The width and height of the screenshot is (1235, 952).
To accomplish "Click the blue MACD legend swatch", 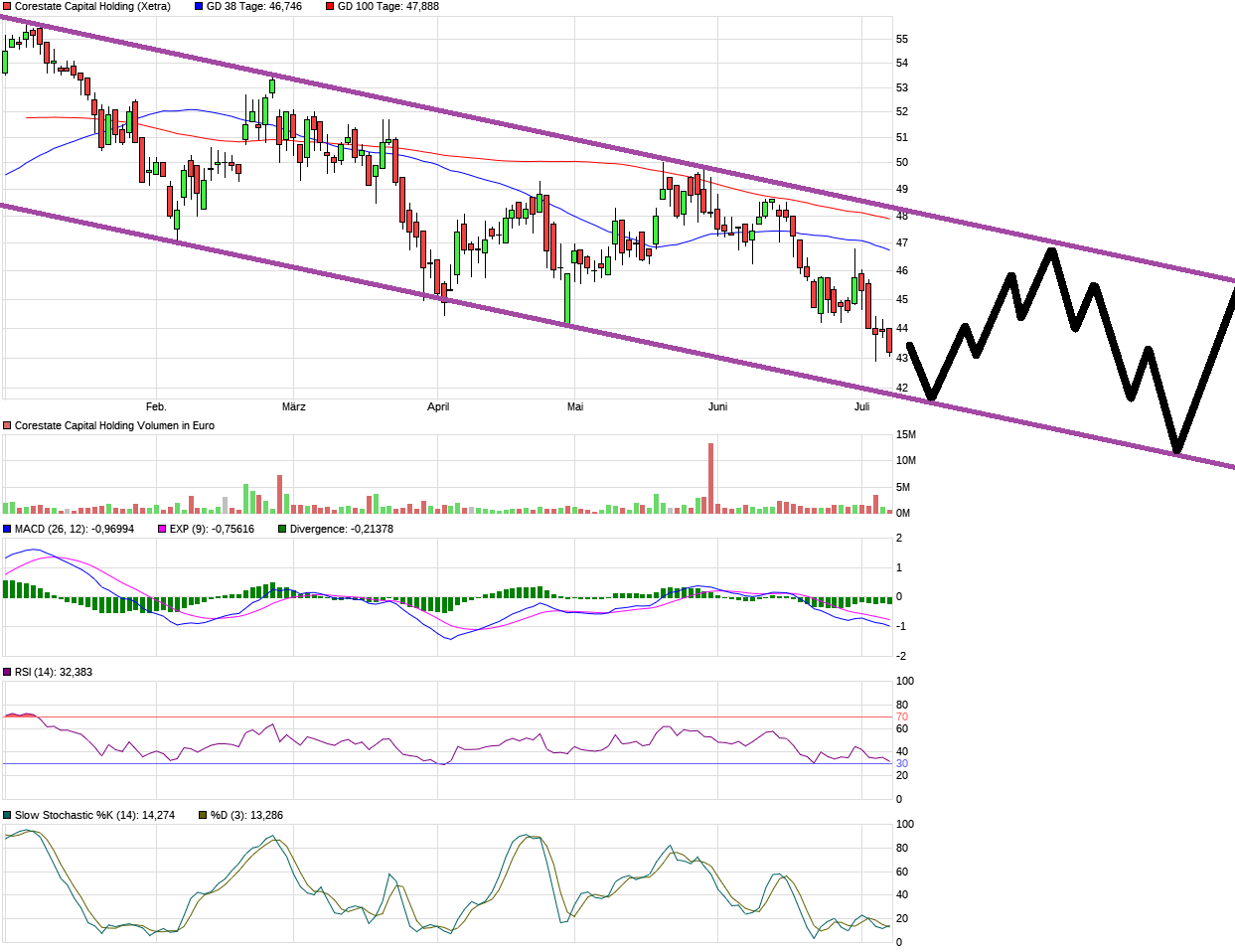I will [7, 529].
